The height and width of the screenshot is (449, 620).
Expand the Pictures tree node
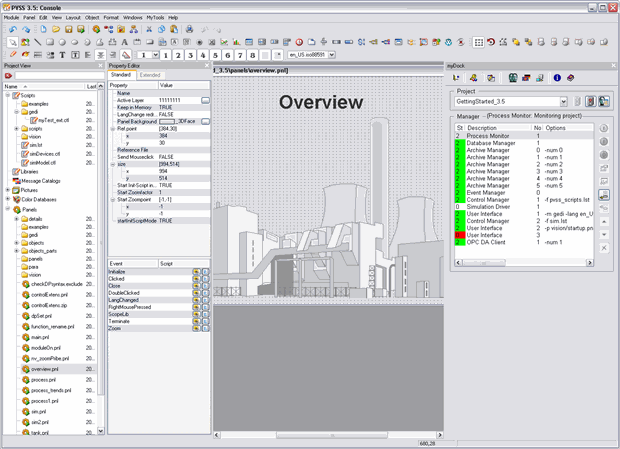[9, 189]
